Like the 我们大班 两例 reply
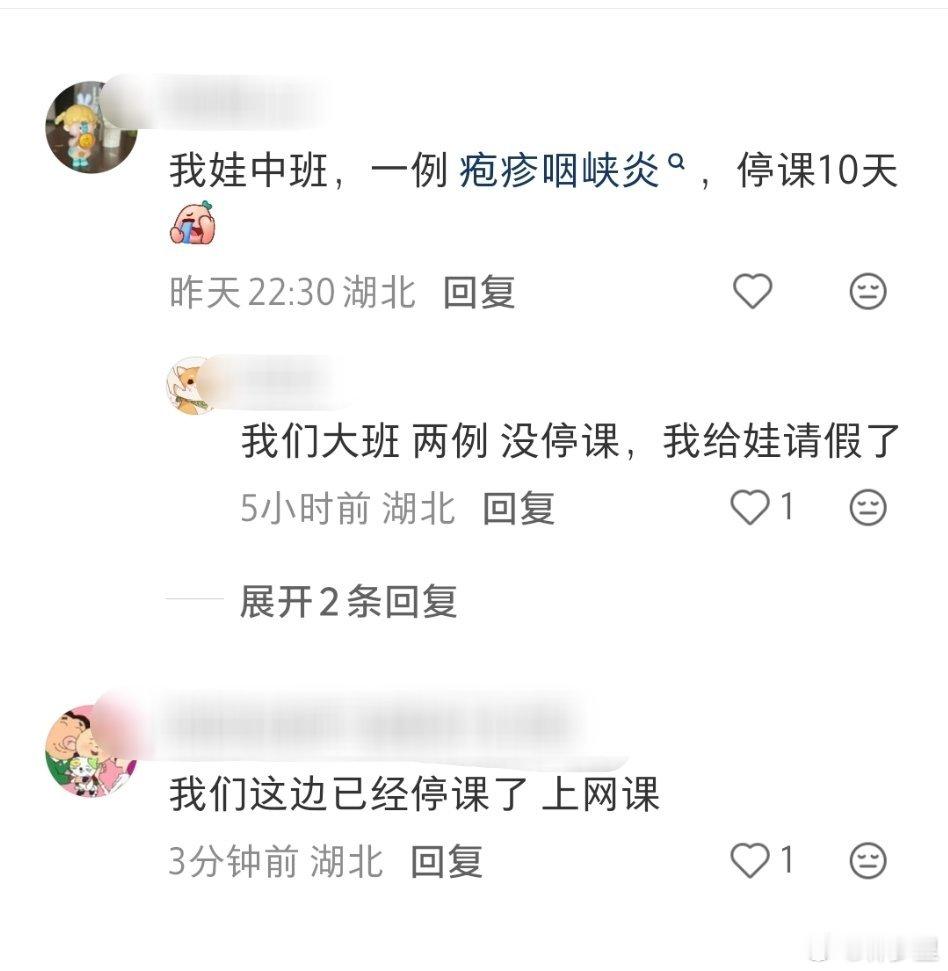 coord(750,507)
